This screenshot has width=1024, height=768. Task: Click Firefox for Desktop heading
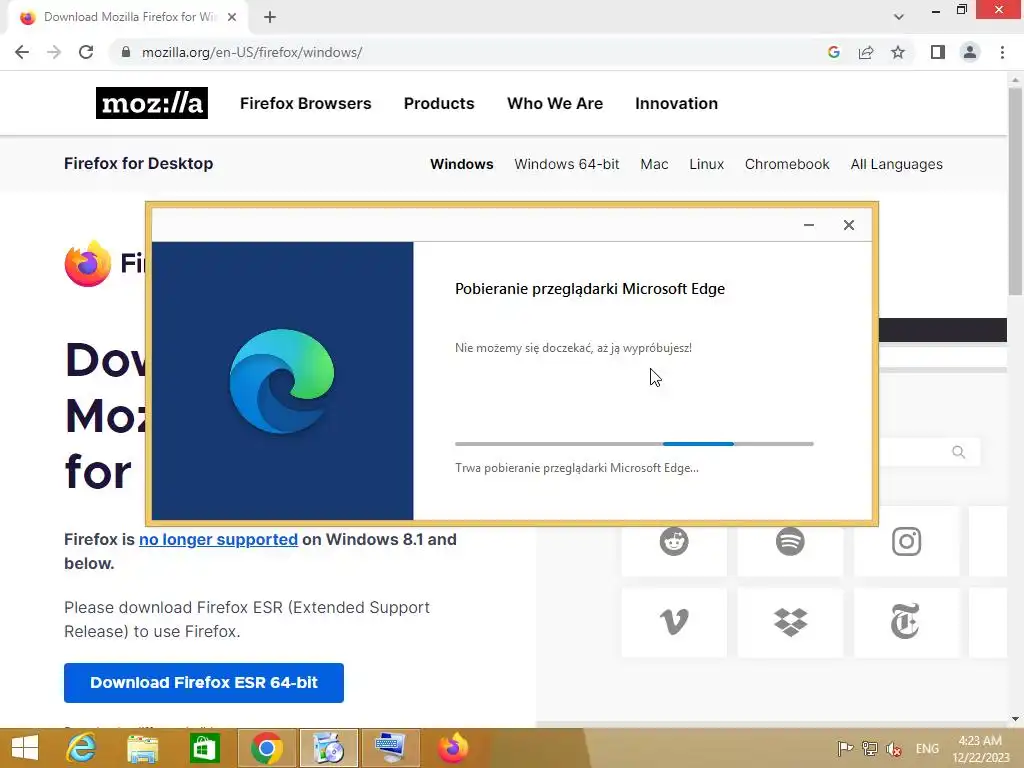tap(138, 163)
